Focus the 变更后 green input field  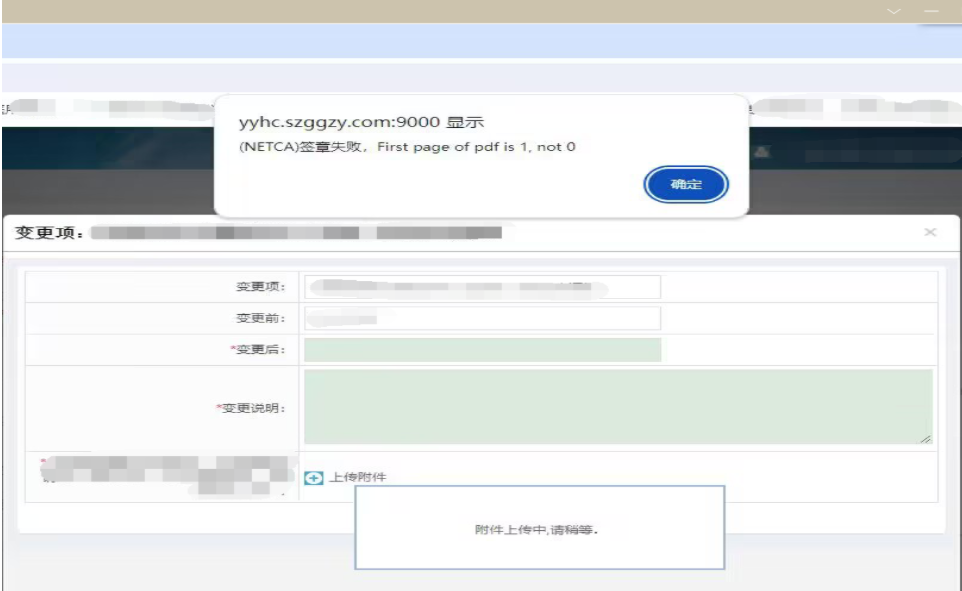pyautogui.click(x=482, y=350)
